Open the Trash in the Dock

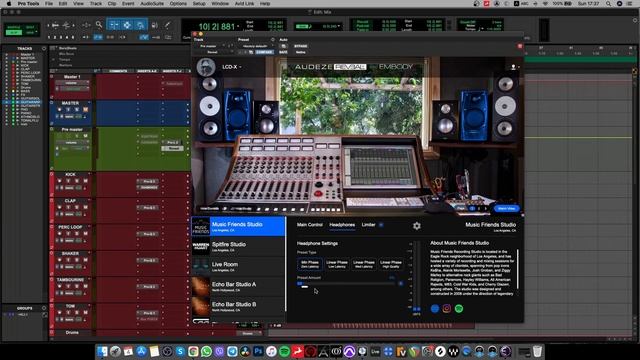click(x=538, y=351)
